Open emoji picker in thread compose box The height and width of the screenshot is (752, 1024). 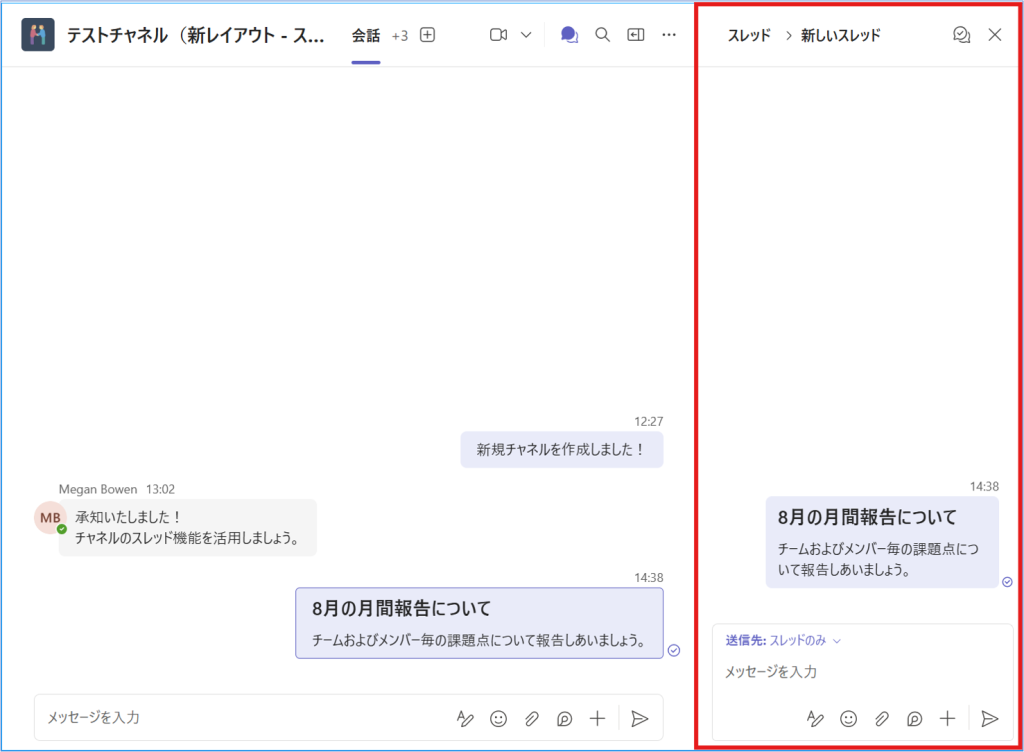coord(848,719)
